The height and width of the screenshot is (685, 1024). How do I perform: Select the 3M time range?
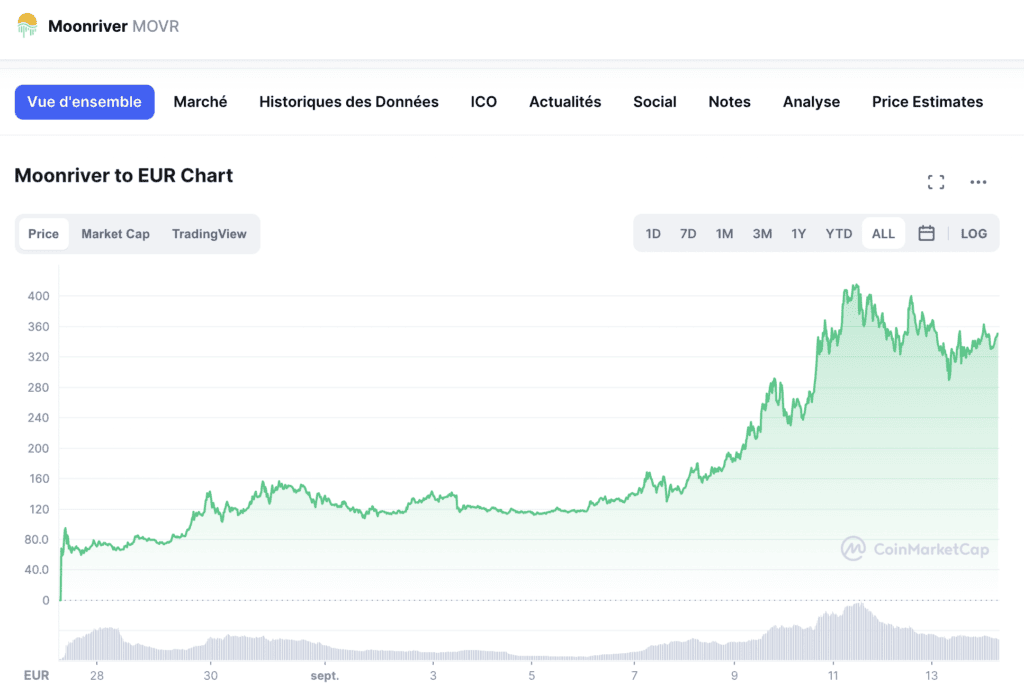click(762, 234)
